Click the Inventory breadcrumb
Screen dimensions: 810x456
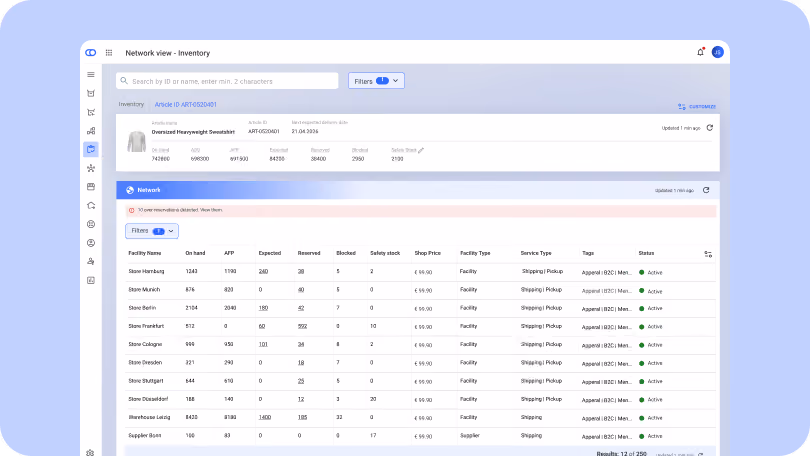tap(131, 104)
